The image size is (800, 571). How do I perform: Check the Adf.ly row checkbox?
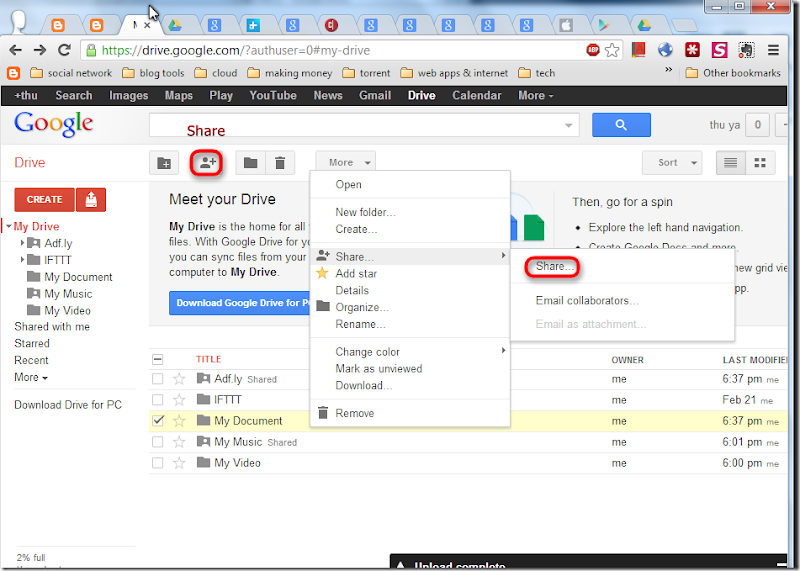158,379
